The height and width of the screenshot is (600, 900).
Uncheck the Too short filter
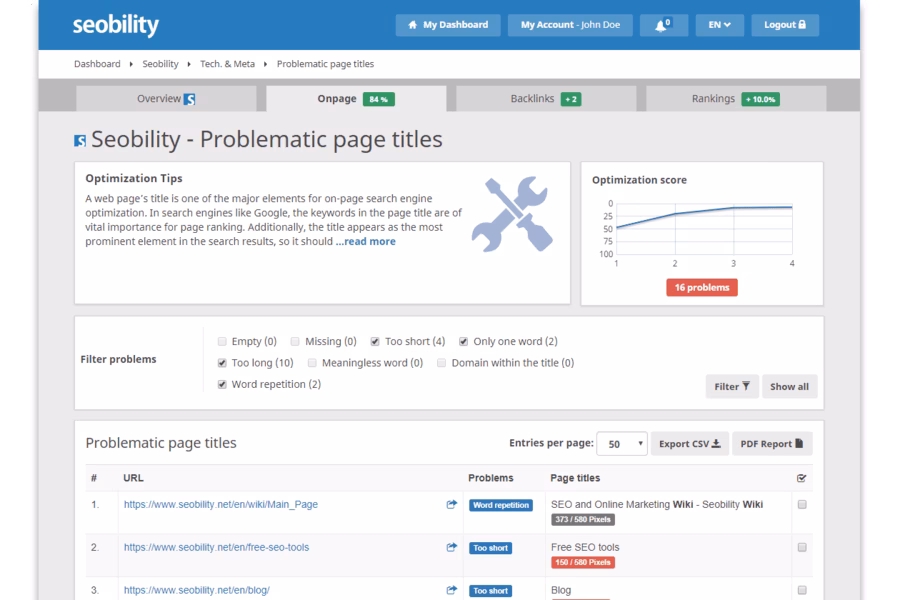pyautogui.click(x=375, y=341)
